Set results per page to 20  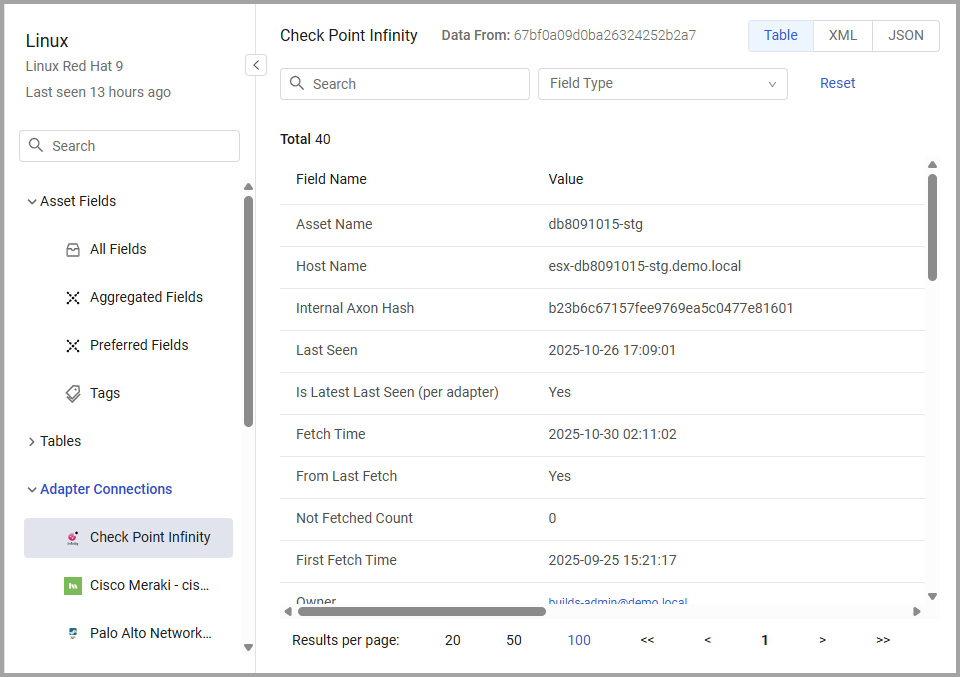tap(452, 640)
